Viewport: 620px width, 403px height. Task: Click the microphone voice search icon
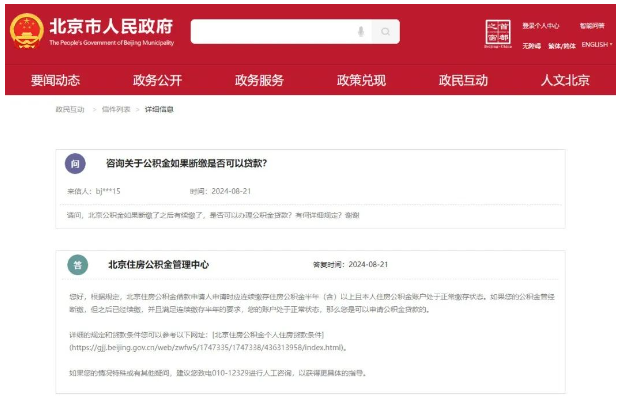pyautogui.click(x=361, y=32)
